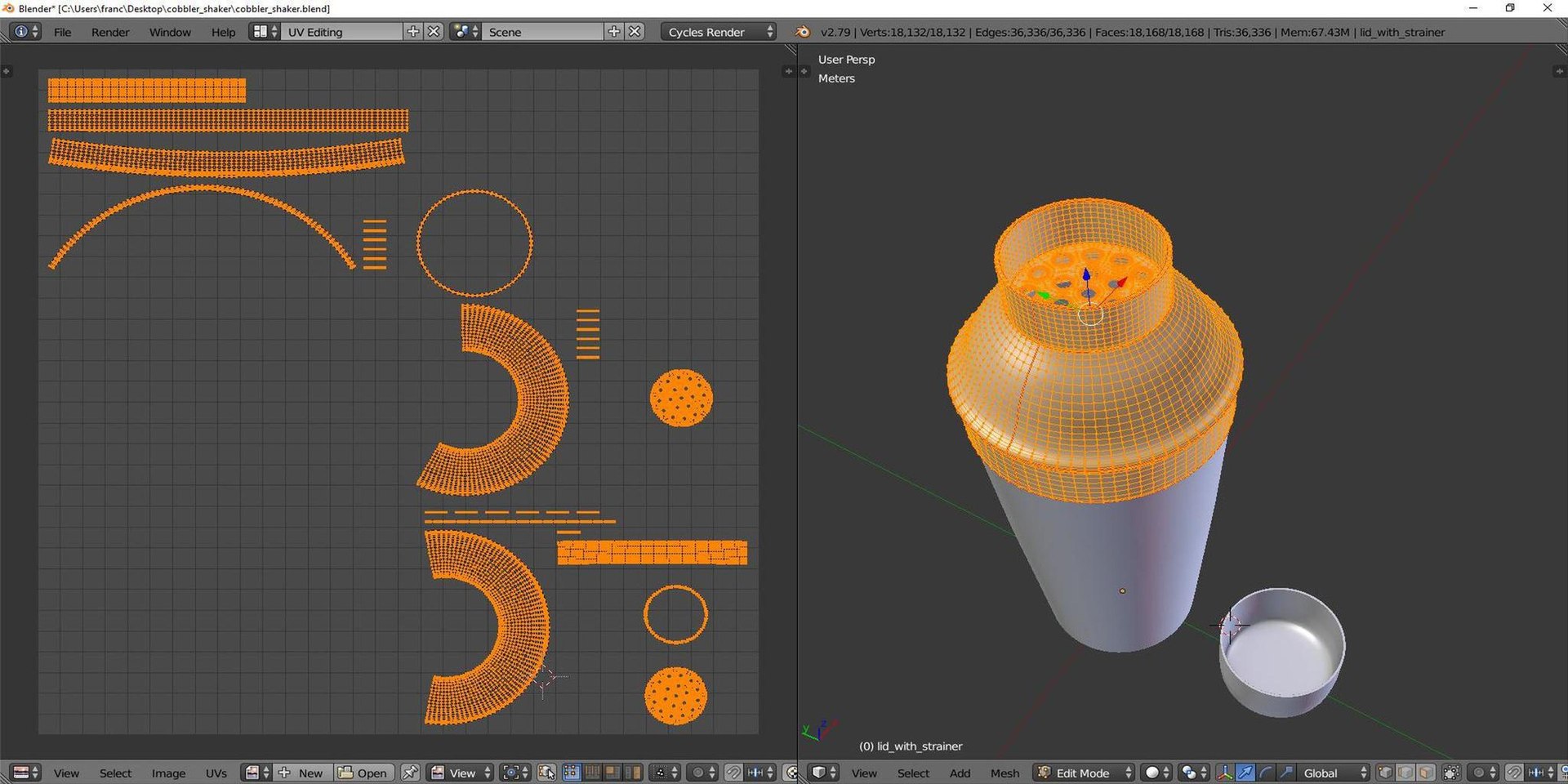Screen dimensions: 1568x784
Task: Open the viewport shading dropdown
Action: point(1157,773)
